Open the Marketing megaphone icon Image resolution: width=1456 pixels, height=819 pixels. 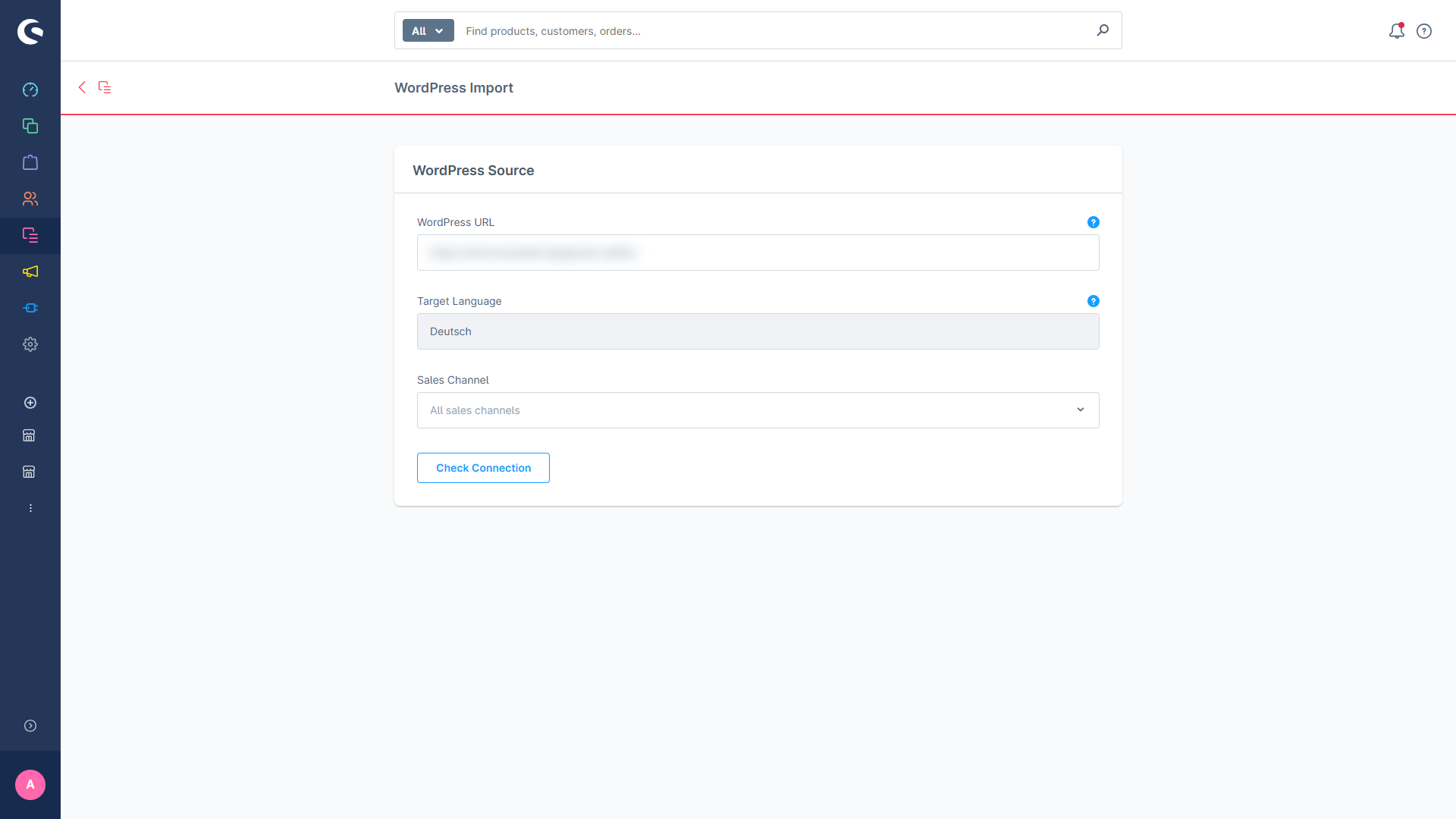(30, 271)
